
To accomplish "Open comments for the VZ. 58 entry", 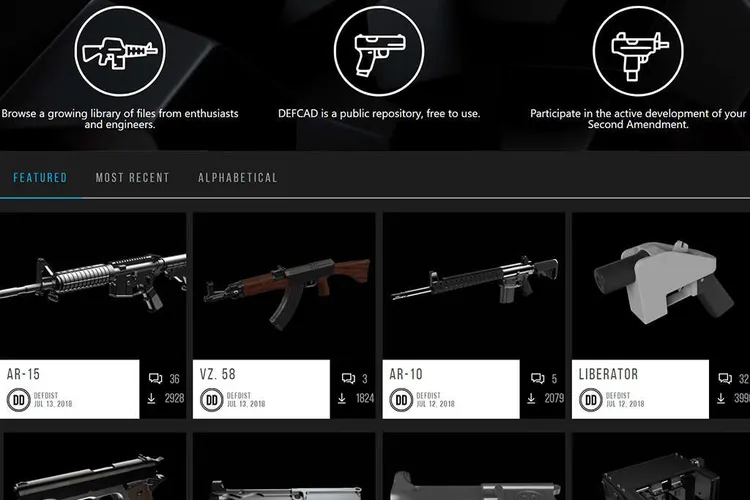I will [x=348, y=378].
